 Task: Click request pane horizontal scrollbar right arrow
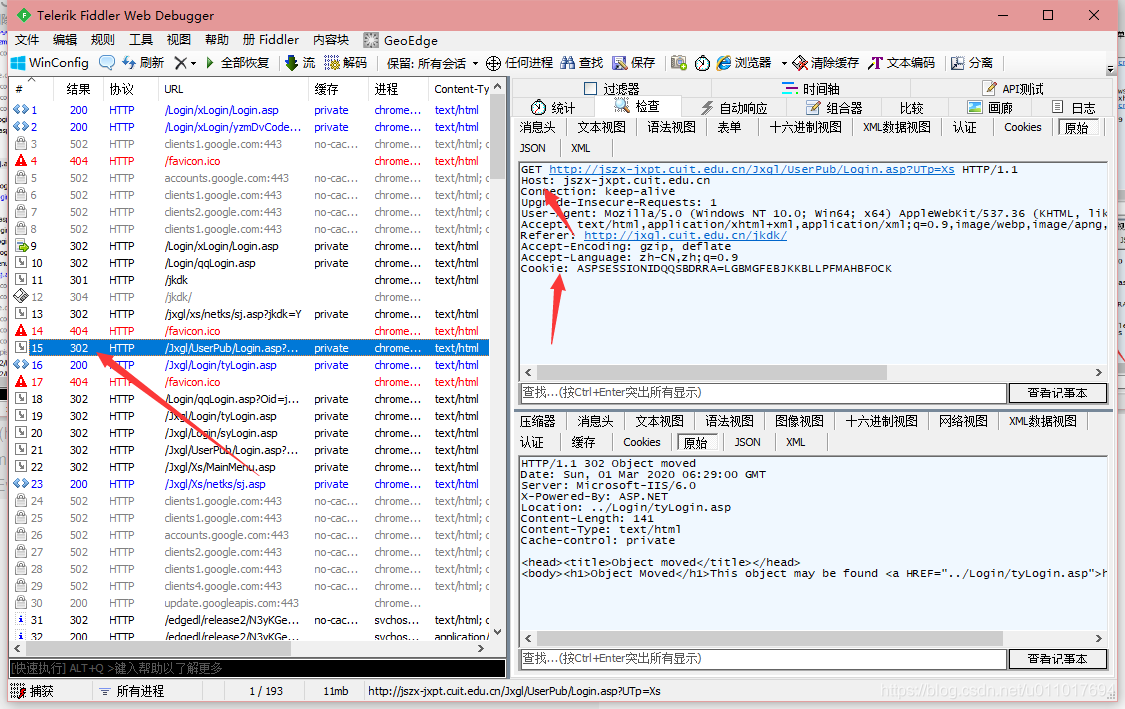1098,372
